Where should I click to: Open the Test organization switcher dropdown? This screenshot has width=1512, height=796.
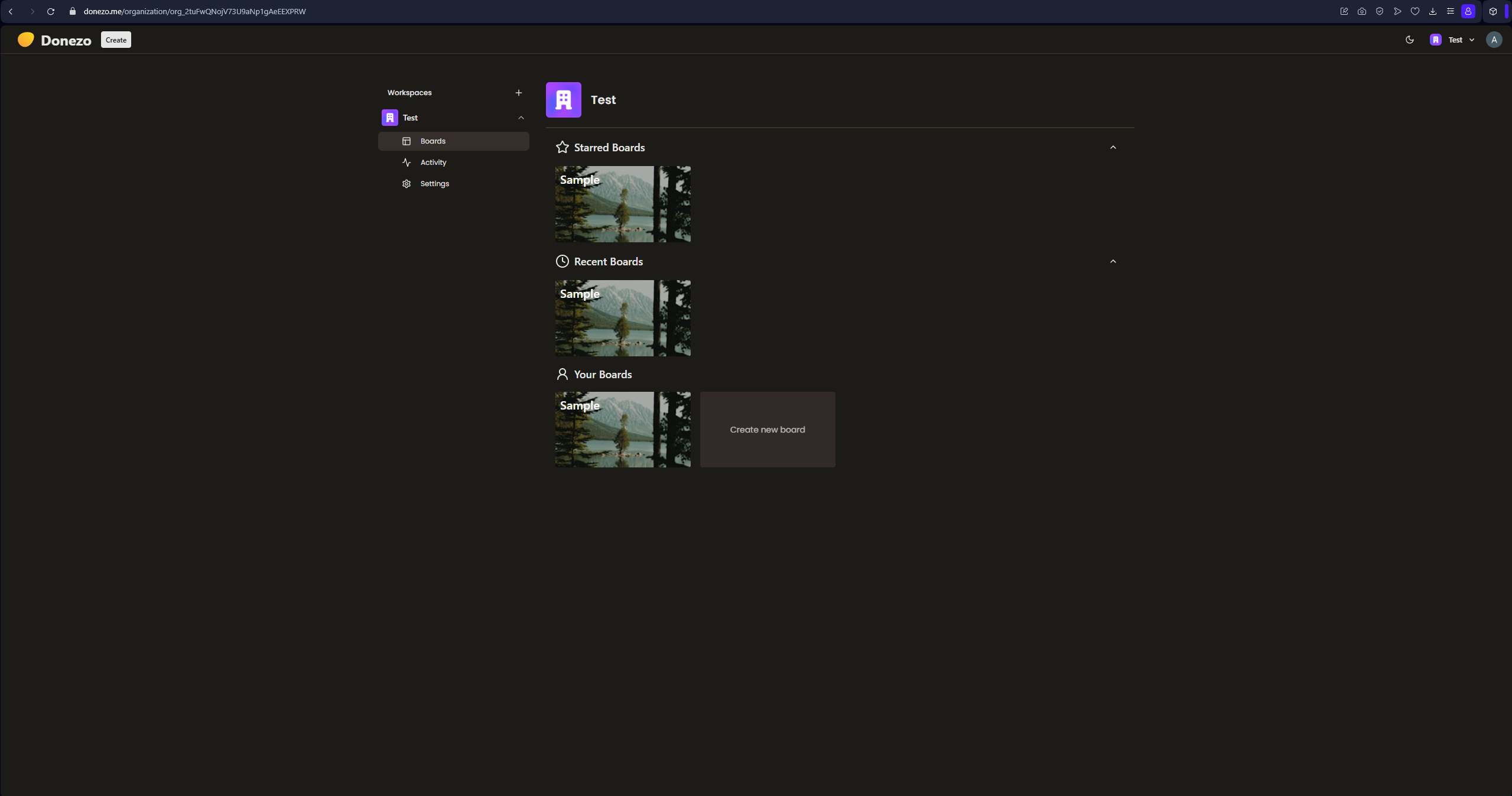[1453, 40]
